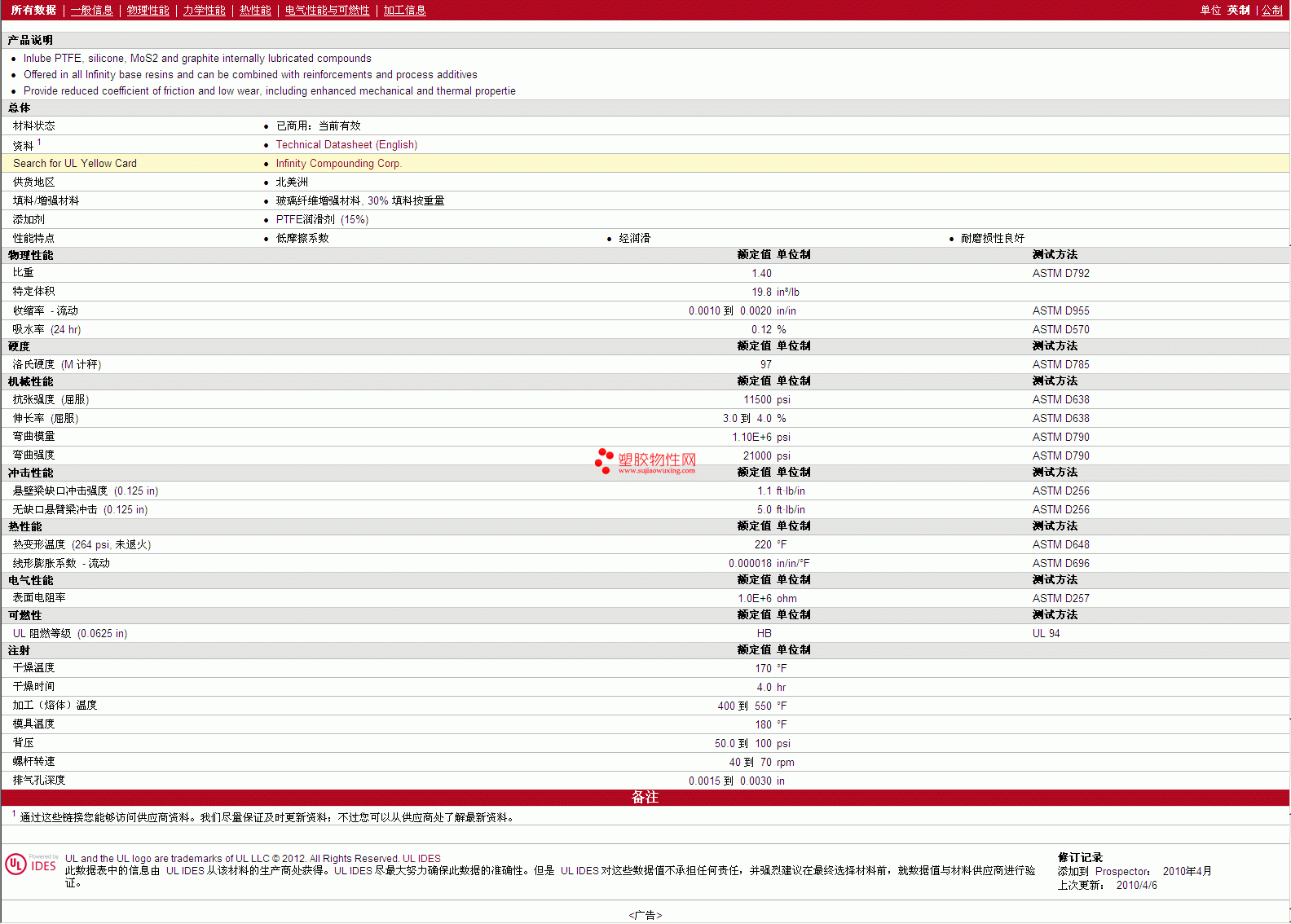This screenshot has height=924, width=1291.
Task: Go to the 热性能 tab
Action: pos(255,10)
